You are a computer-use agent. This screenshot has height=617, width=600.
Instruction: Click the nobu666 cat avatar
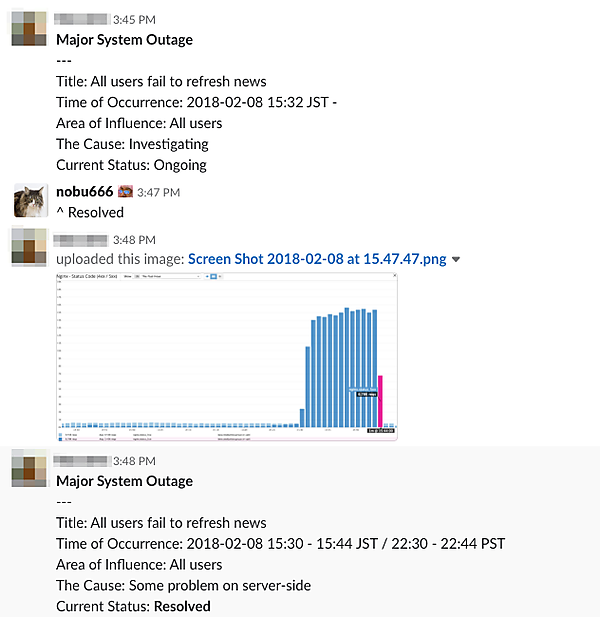(30, 200)
